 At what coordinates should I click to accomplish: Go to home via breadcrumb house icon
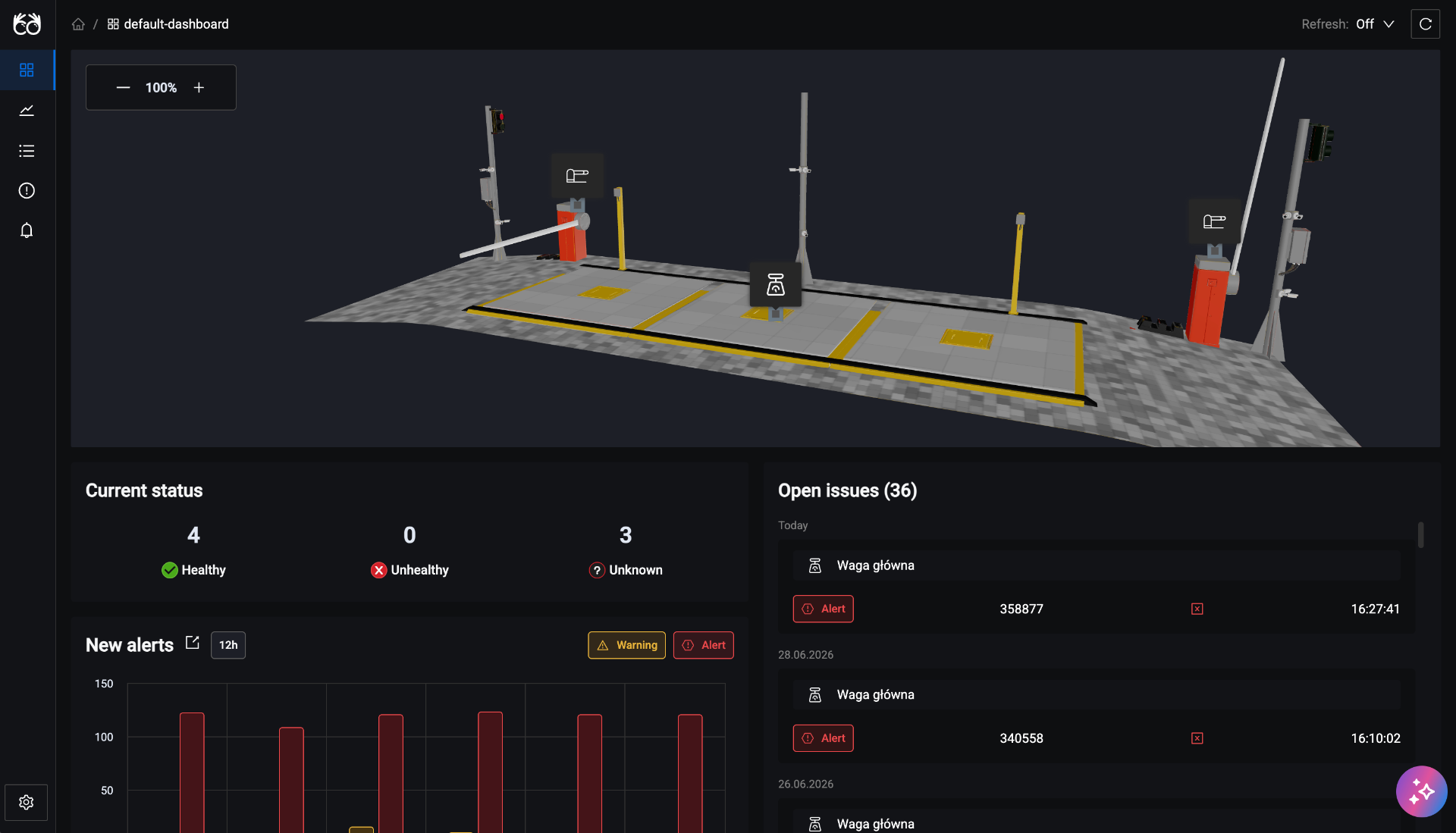(x=78, y=24)
